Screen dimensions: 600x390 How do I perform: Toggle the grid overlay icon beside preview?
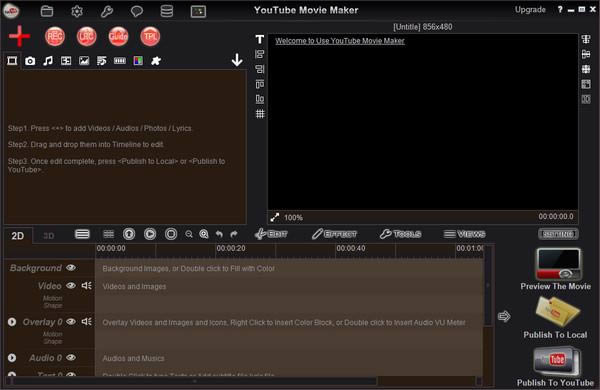(x=260, y=114)
